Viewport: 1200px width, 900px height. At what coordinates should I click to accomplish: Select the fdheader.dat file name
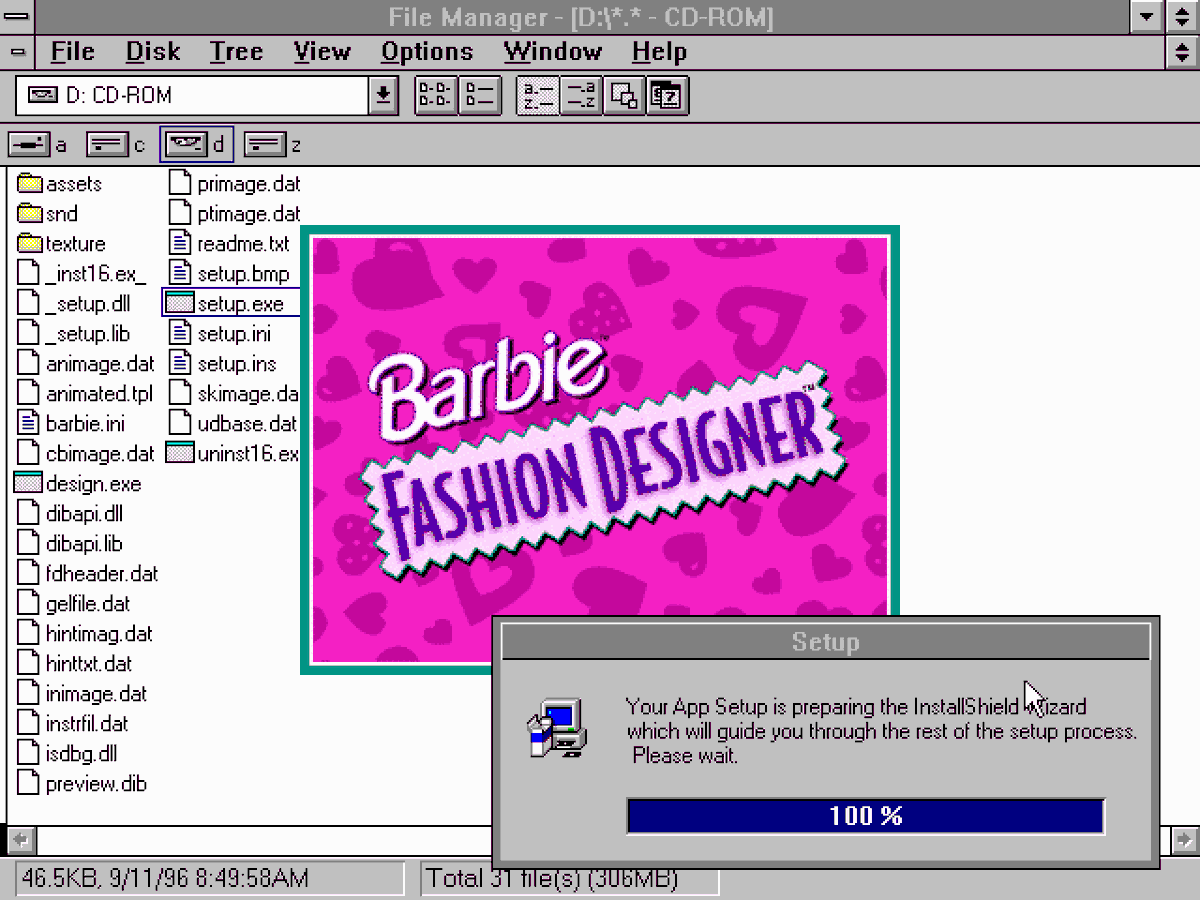102,574
